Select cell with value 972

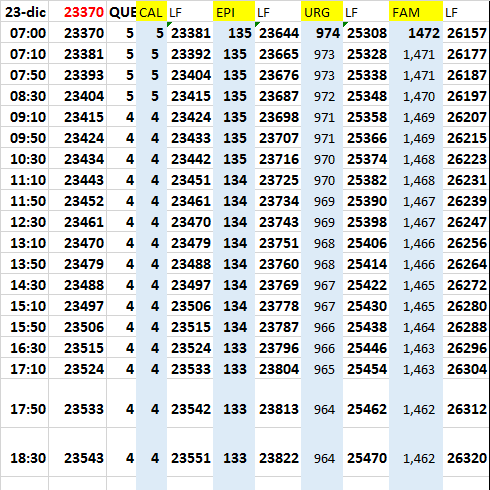tap(322, 96)
